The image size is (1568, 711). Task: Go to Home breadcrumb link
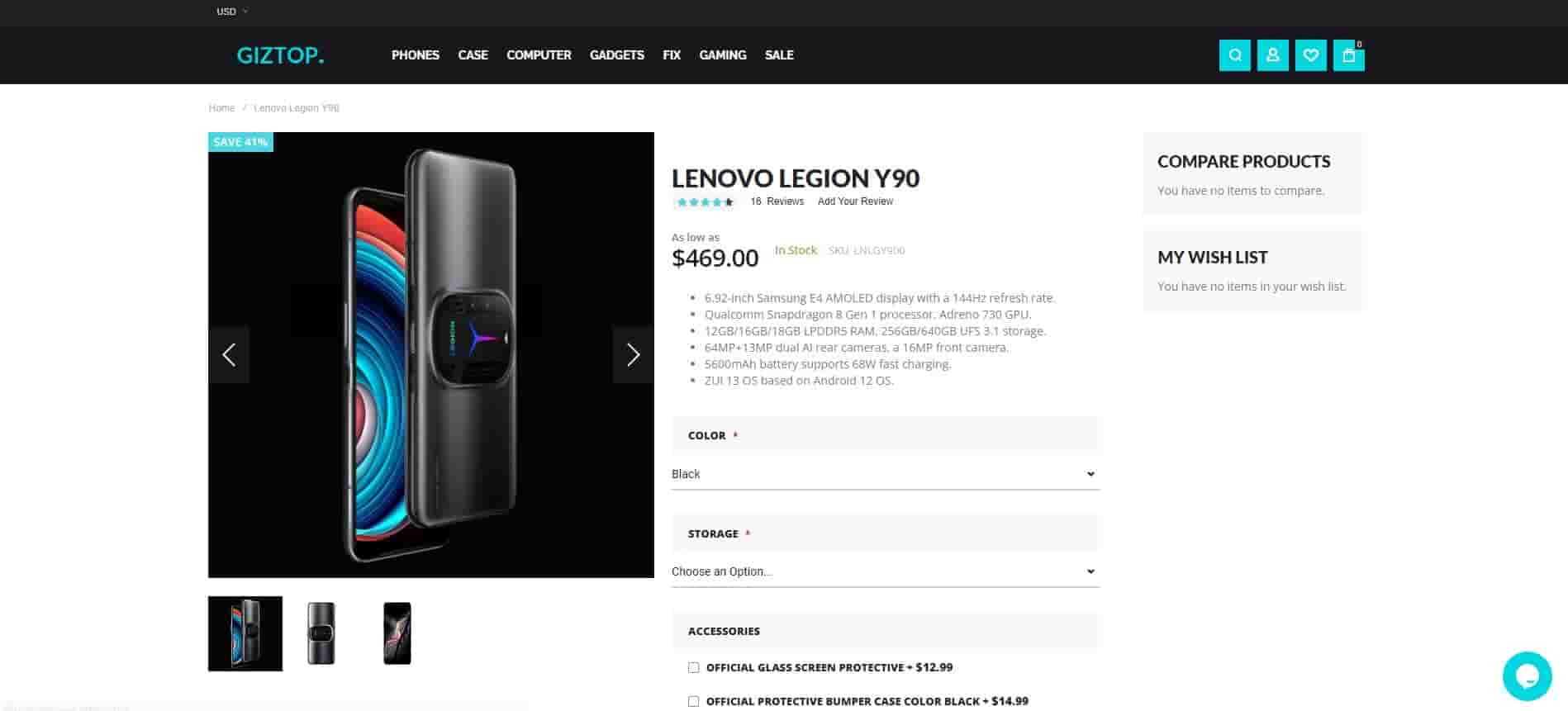221,108
